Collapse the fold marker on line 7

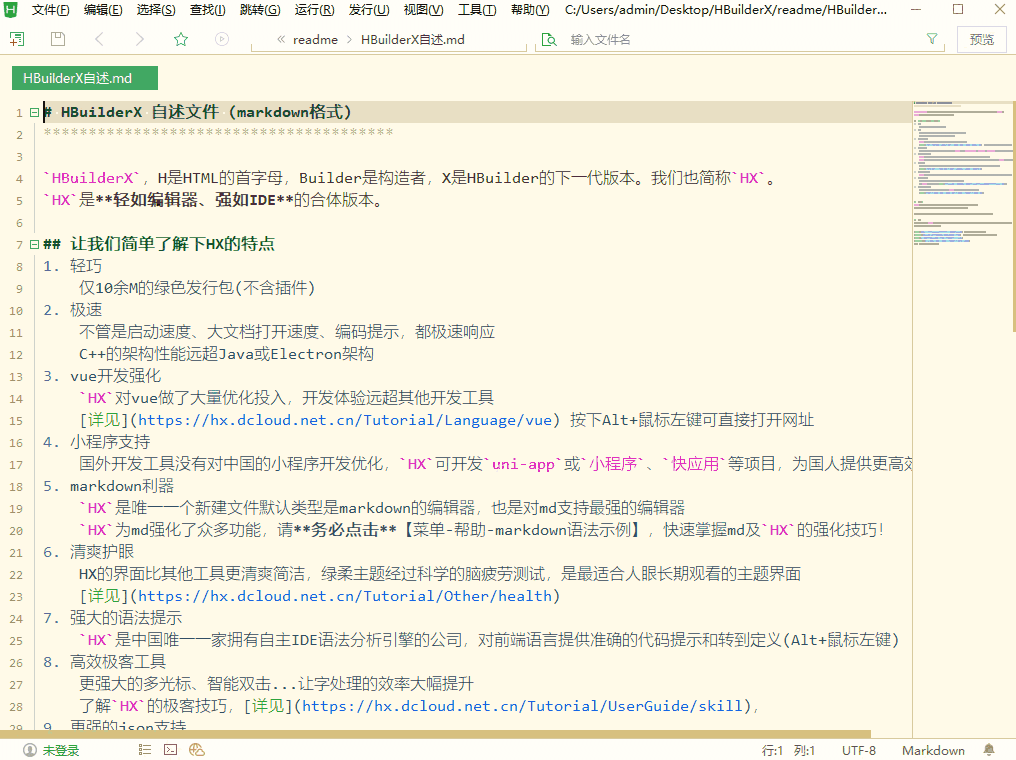[x=33, y=243]
